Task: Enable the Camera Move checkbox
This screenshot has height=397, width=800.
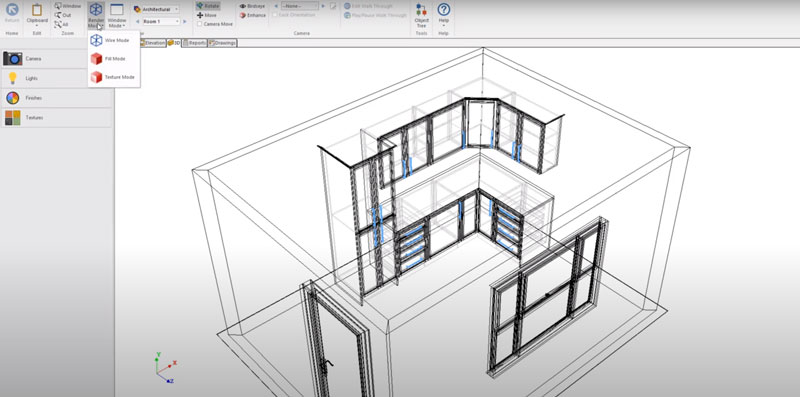Action: [199, 24]
